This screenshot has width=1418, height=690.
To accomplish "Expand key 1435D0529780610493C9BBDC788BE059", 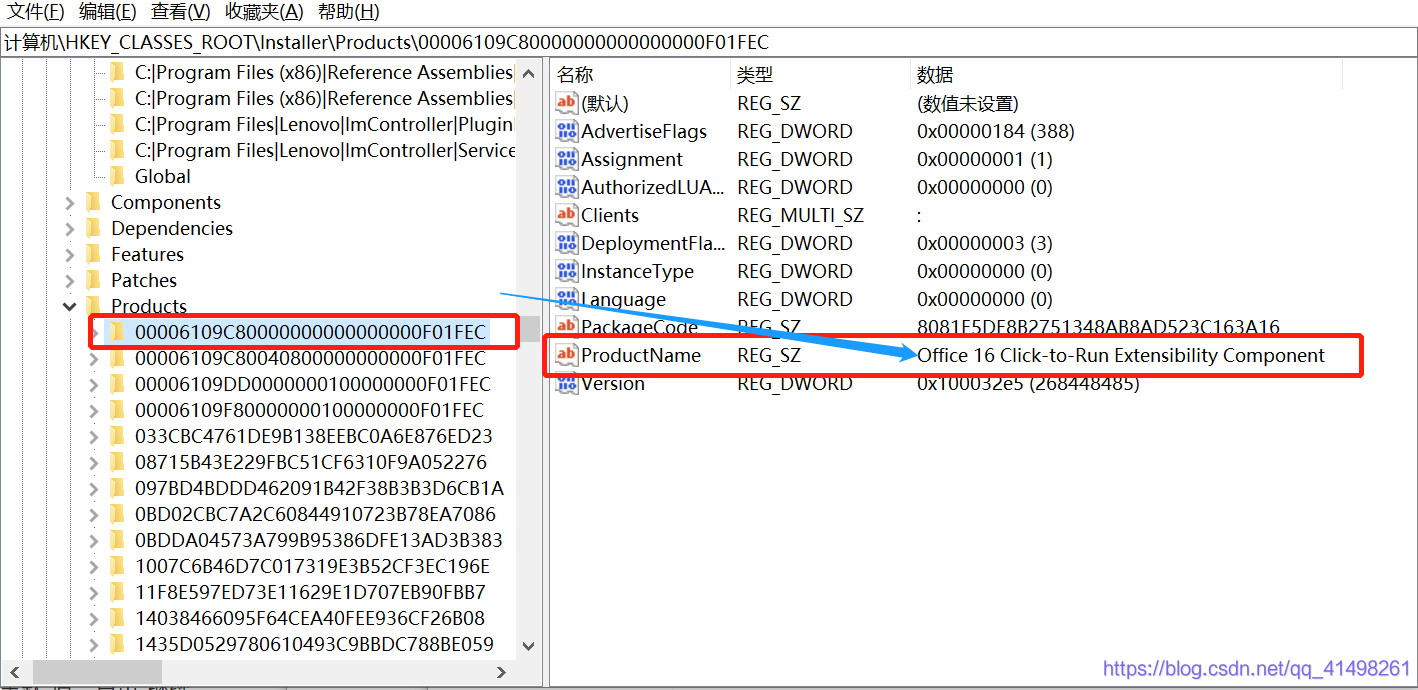I will click(94, 644).
